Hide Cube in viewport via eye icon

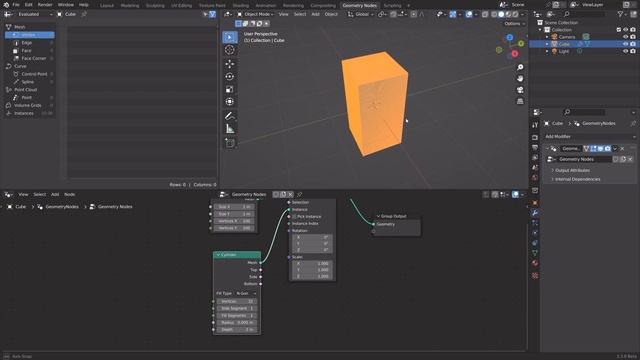coord(625,44)
